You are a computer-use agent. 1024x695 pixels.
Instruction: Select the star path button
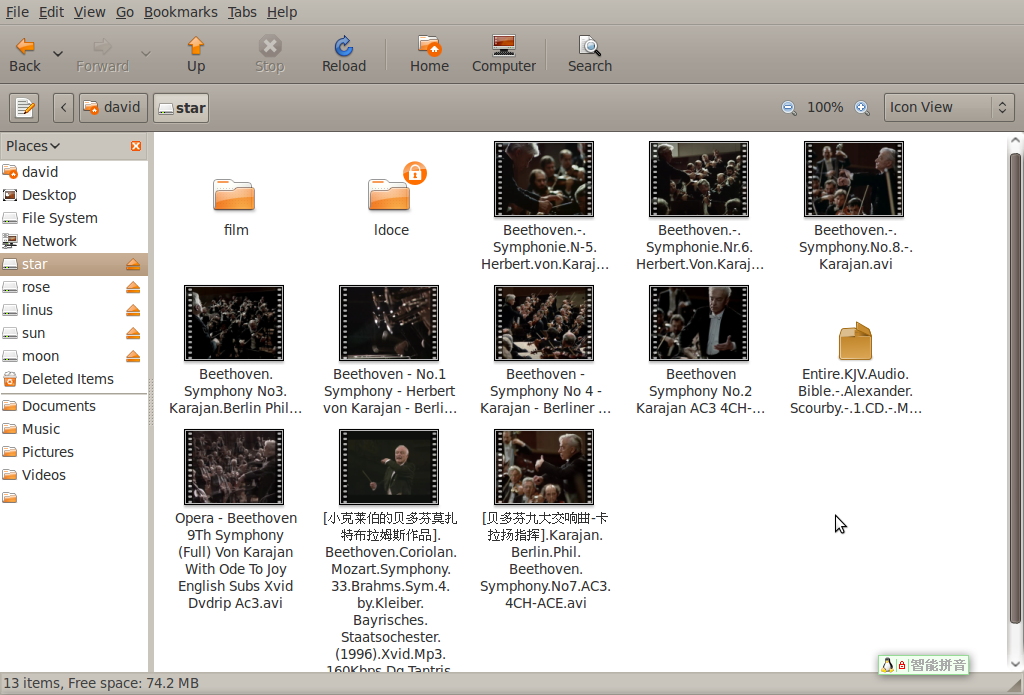tap(182, 108)
